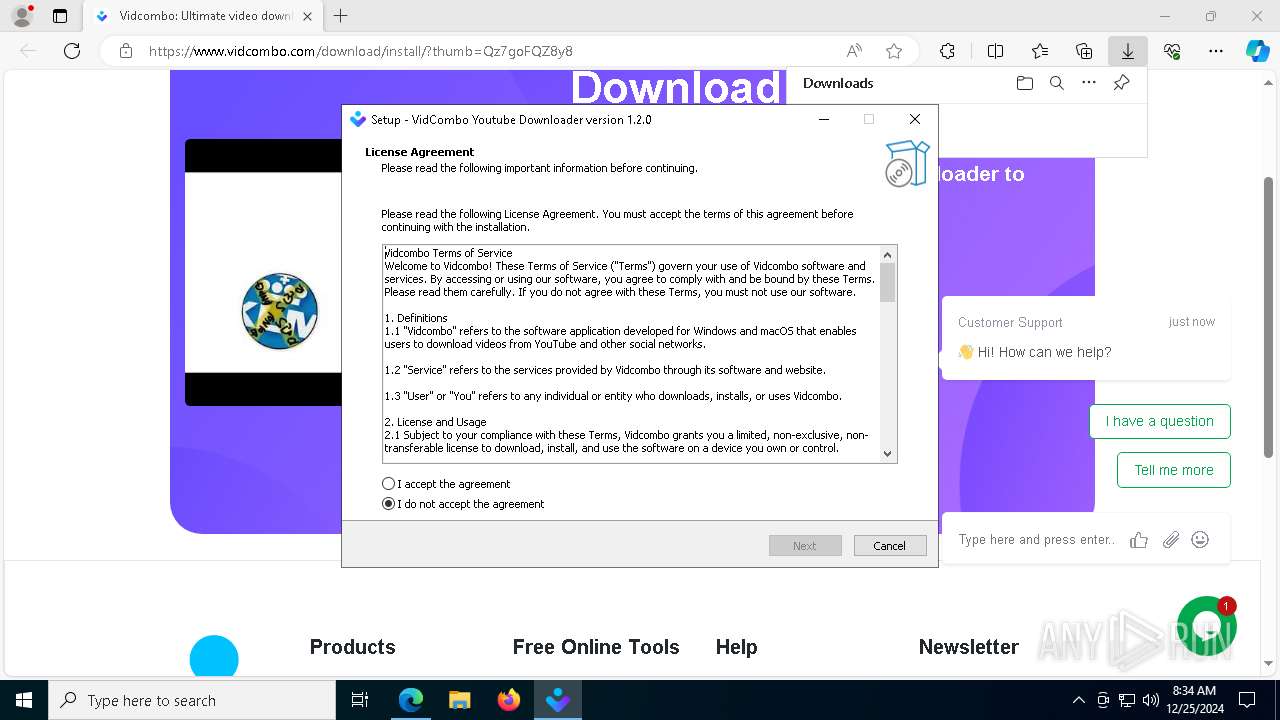Pin the Downloads panel
The image size is (1280, 720).
pyautogui.click(x=1121, y=83)
